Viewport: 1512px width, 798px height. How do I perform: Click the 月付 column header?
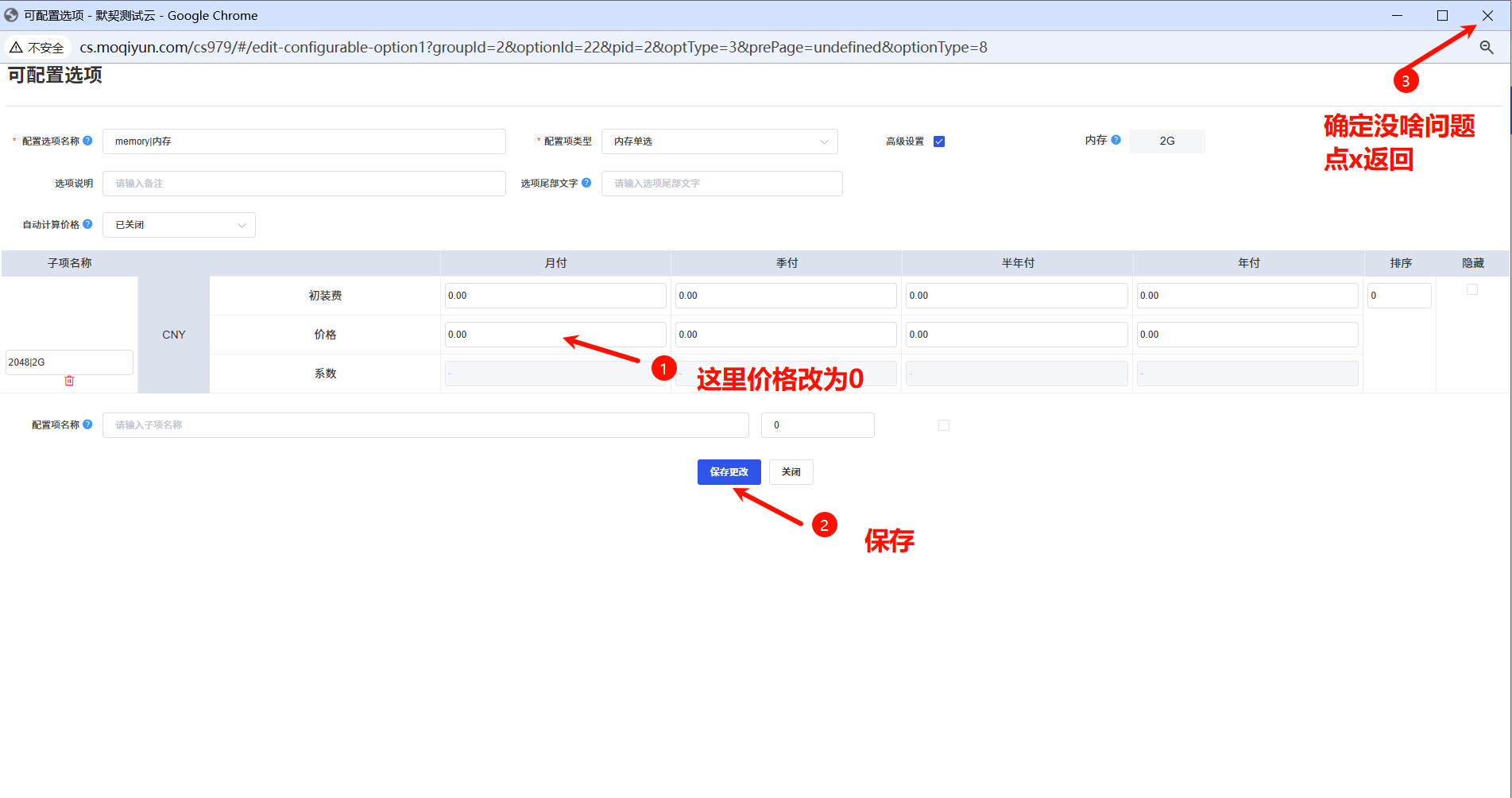tap(555, 263)
